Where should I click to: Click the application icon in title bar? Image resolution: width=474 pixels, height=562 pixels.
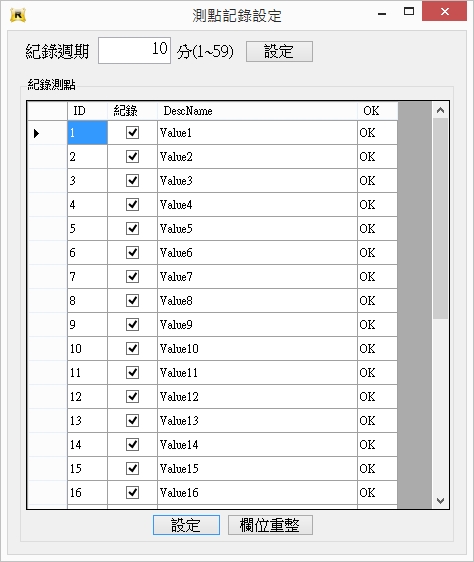(18, 15)
